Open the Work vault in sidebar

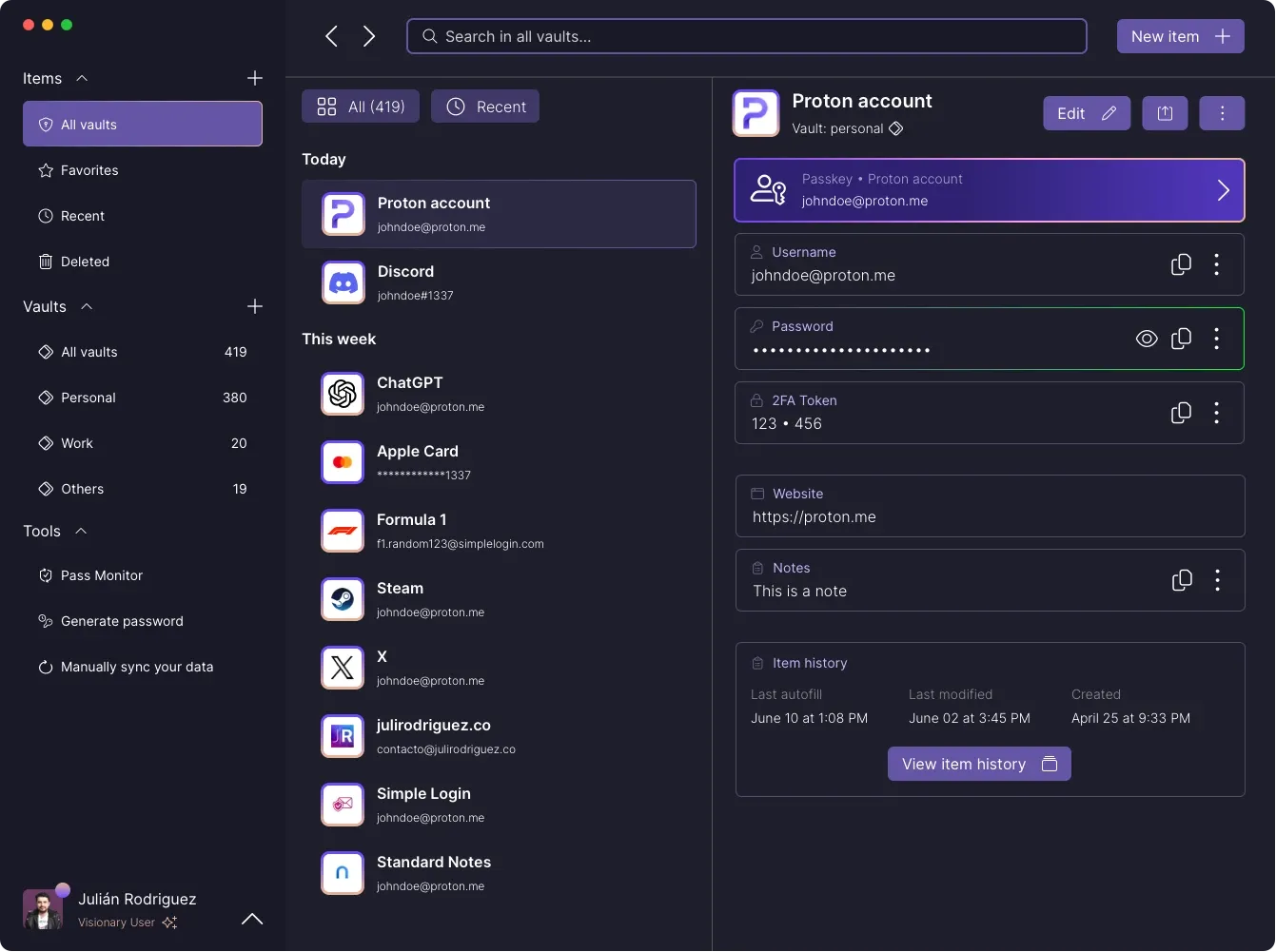coord(77,443)
